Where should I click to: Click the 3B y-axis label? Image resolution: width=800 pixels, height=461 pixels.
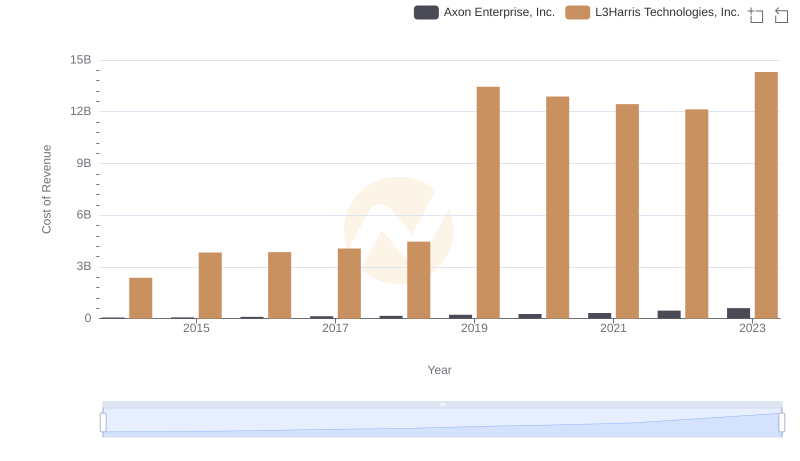84,267
